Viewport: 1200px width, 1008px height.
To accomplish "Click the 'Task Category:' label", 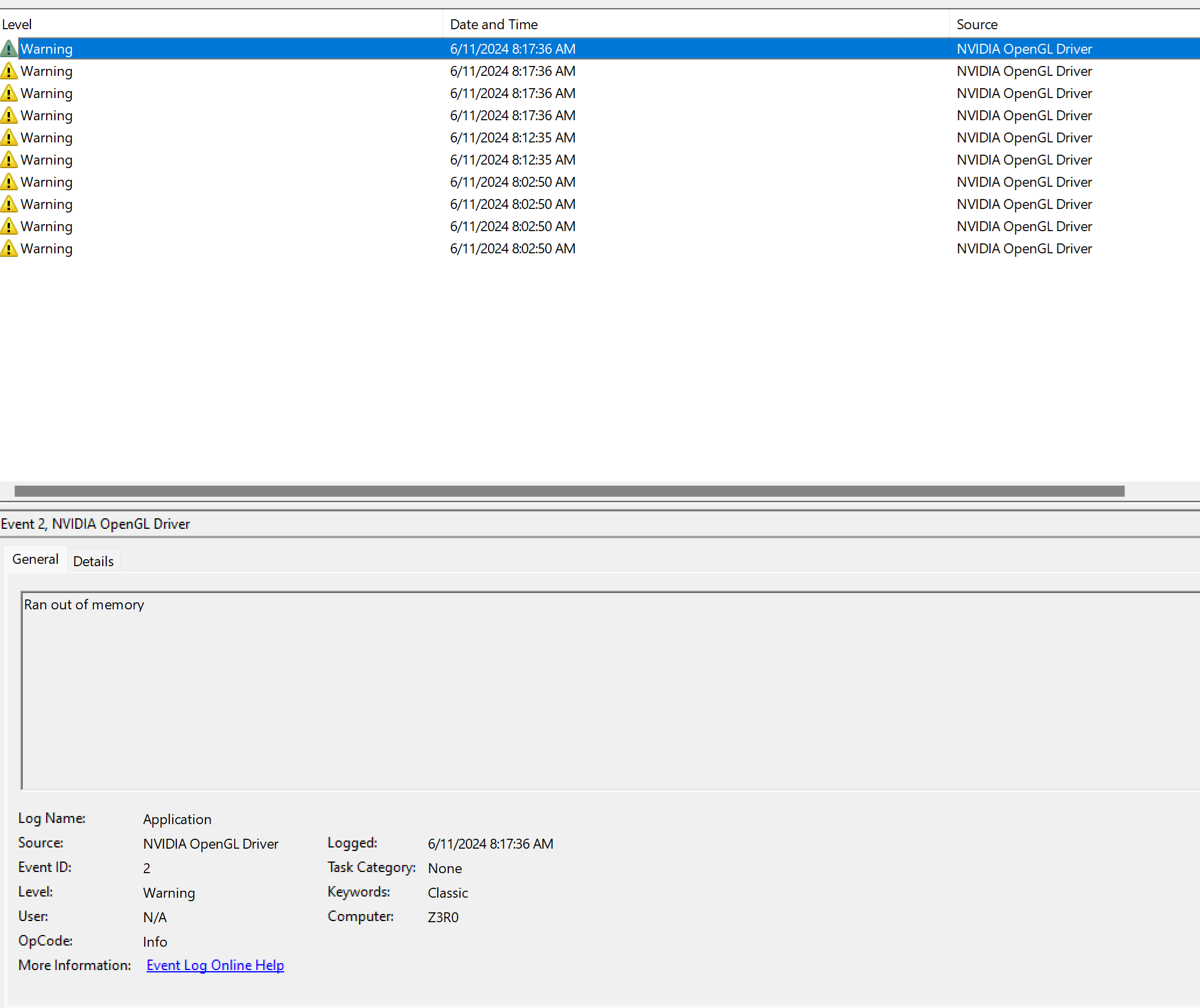I will pos(371,867).
